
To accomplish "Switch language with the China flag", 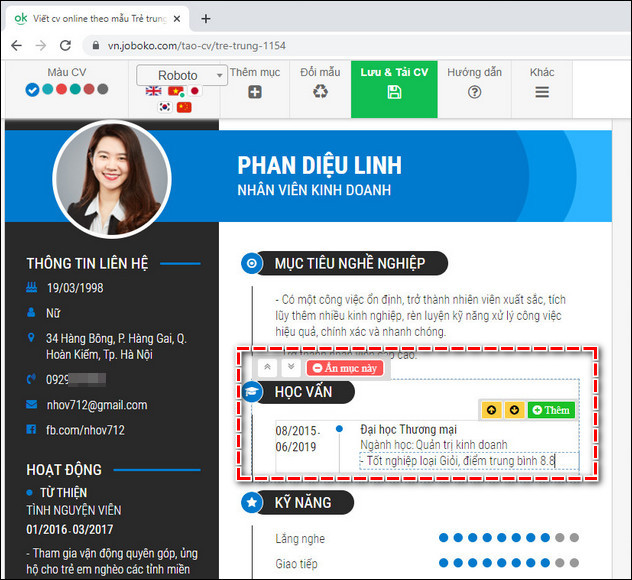I will point(184,107).
